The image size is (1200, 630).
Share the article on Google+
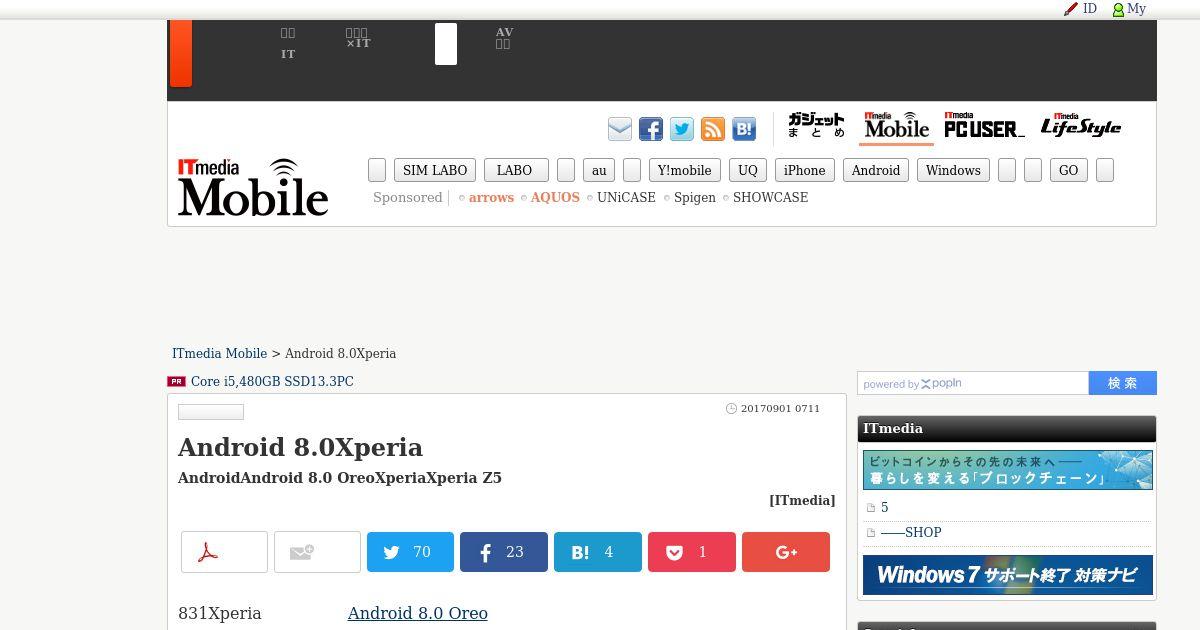(786, 552)
